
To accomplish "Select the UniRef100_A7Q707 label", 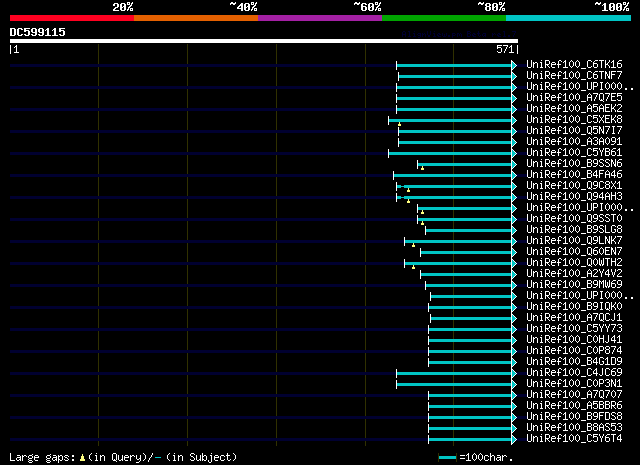I will 574,395.
